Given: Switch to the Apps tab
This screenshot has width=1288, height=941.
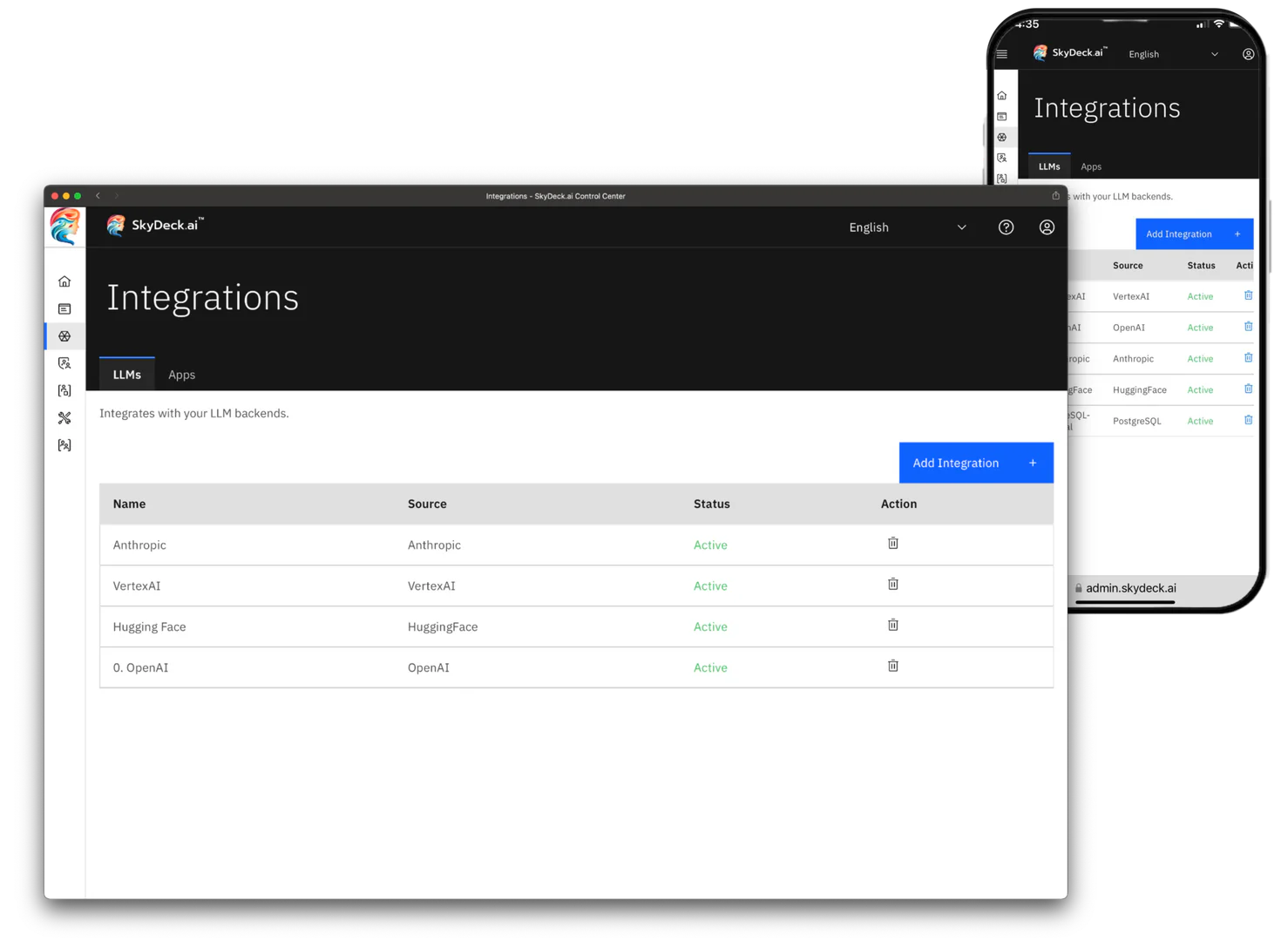Looking at the screenshot, I should 181,374.
